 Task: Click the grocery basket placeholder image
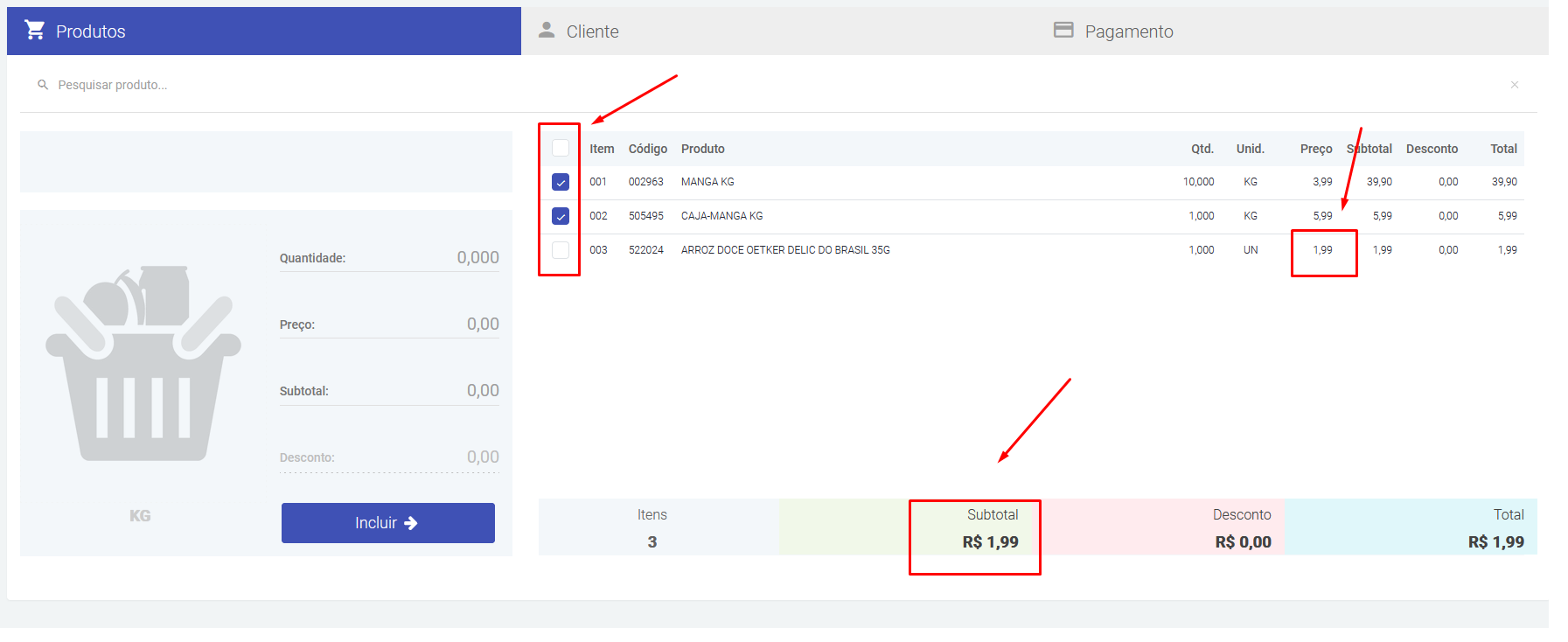[143, 363]
